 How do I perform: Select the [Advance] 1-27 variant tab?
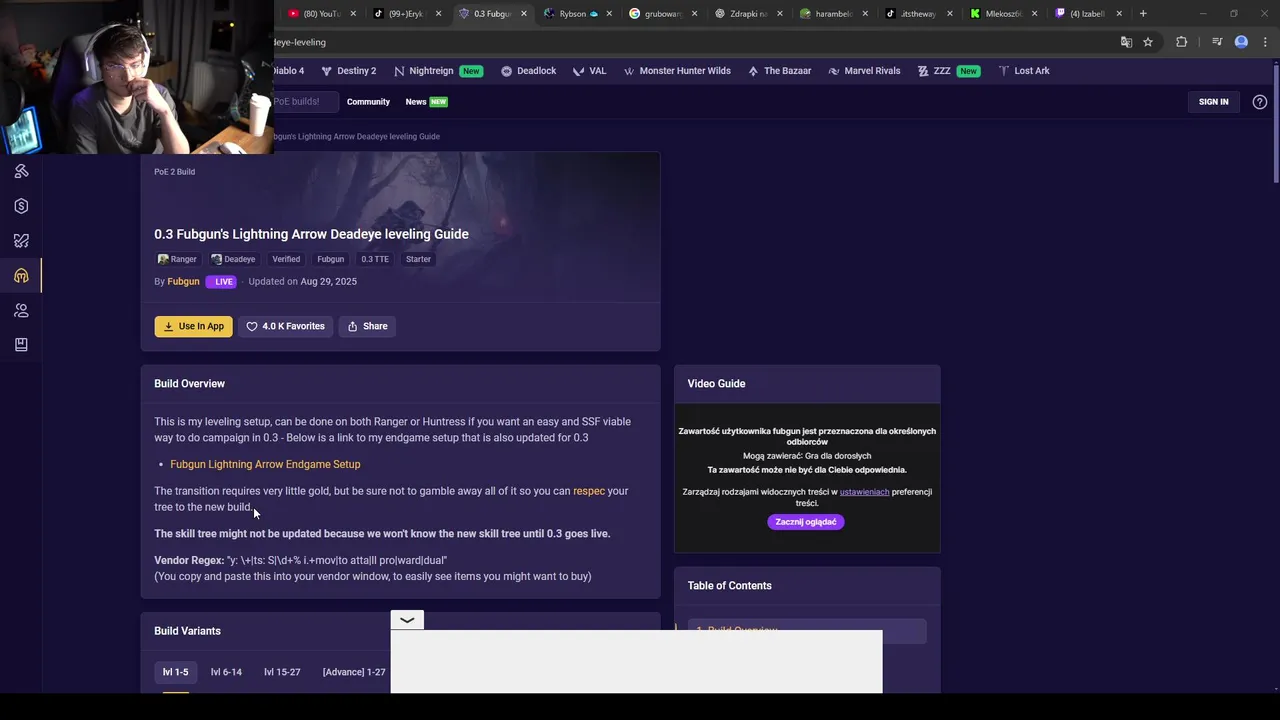click(354, 672)
